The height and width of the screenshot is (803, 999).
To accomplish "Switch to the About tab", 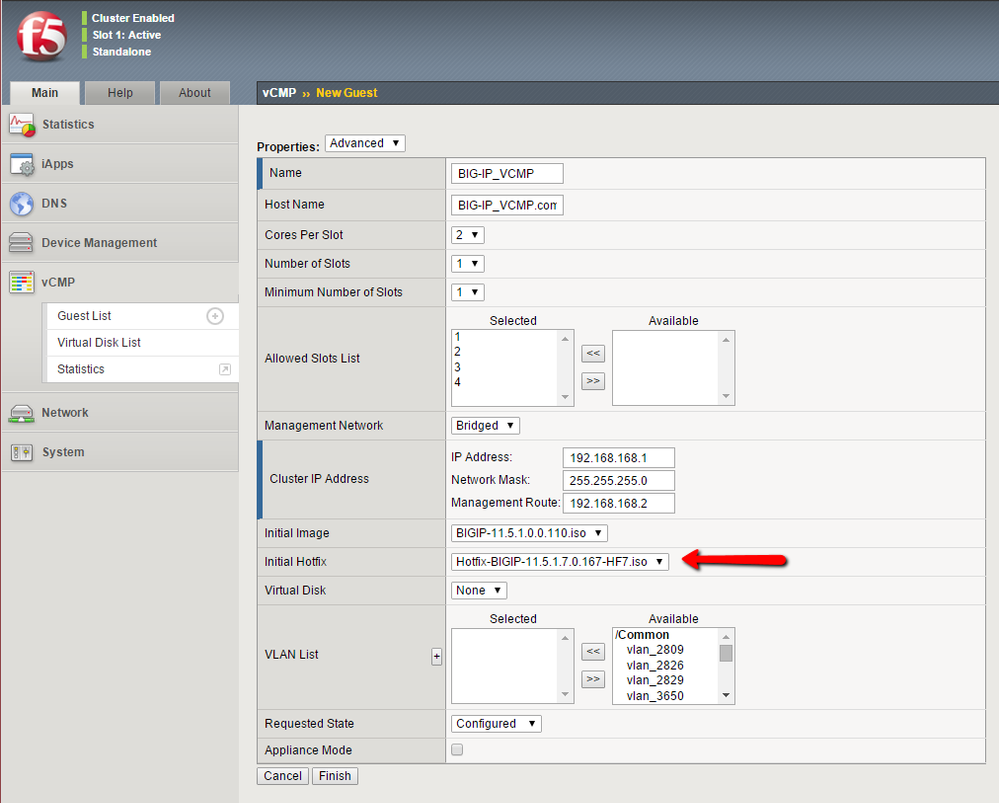I will click(x=194, y=93).
